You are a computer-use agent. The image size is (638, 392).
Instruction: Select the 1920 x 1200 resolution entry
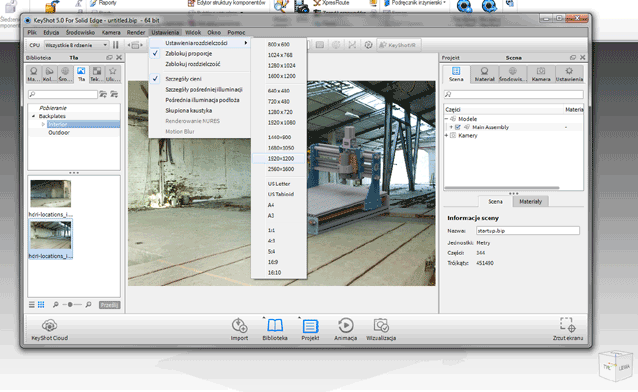281,158
